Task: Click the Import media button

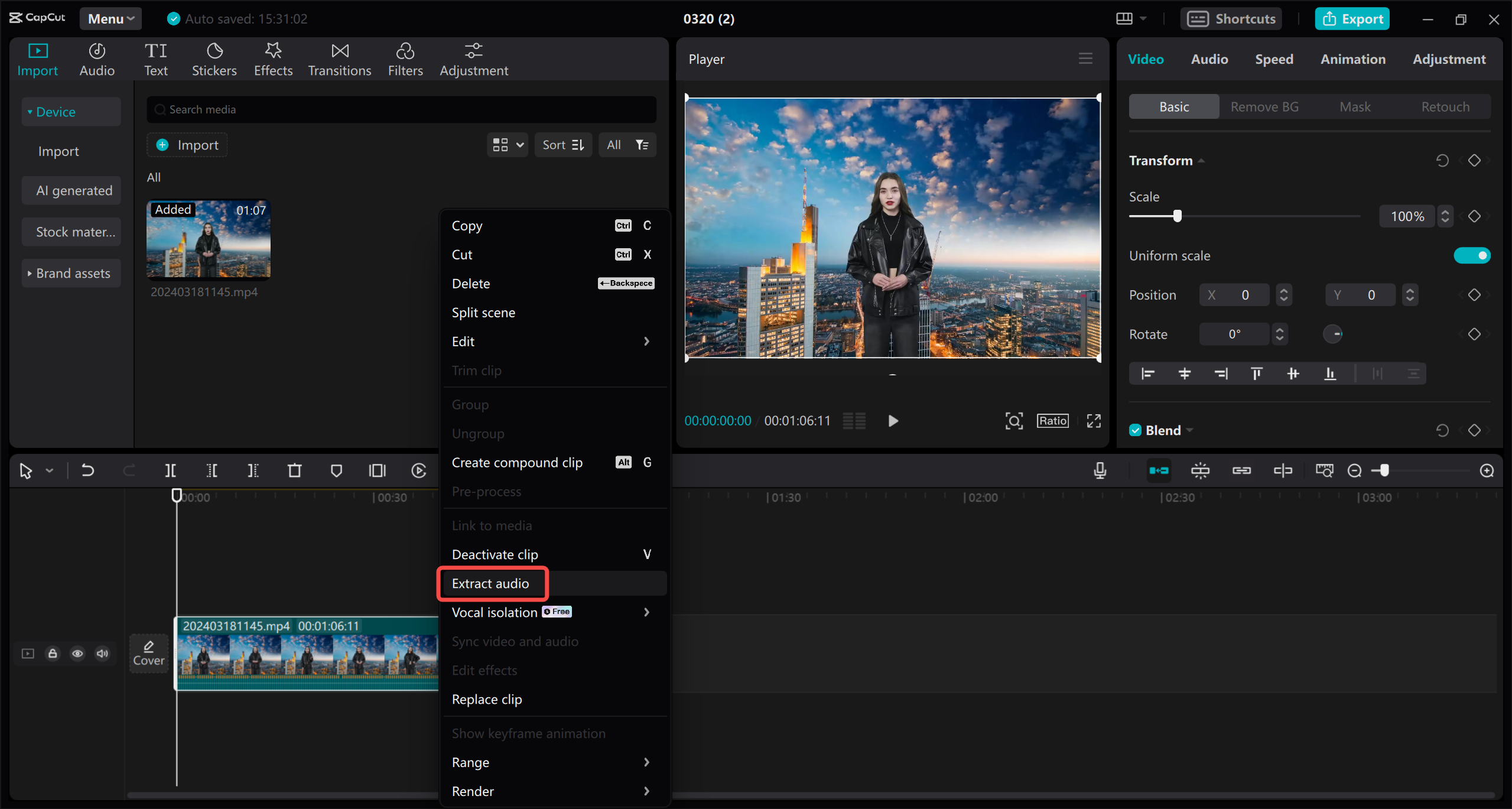Action: (187, 145)
